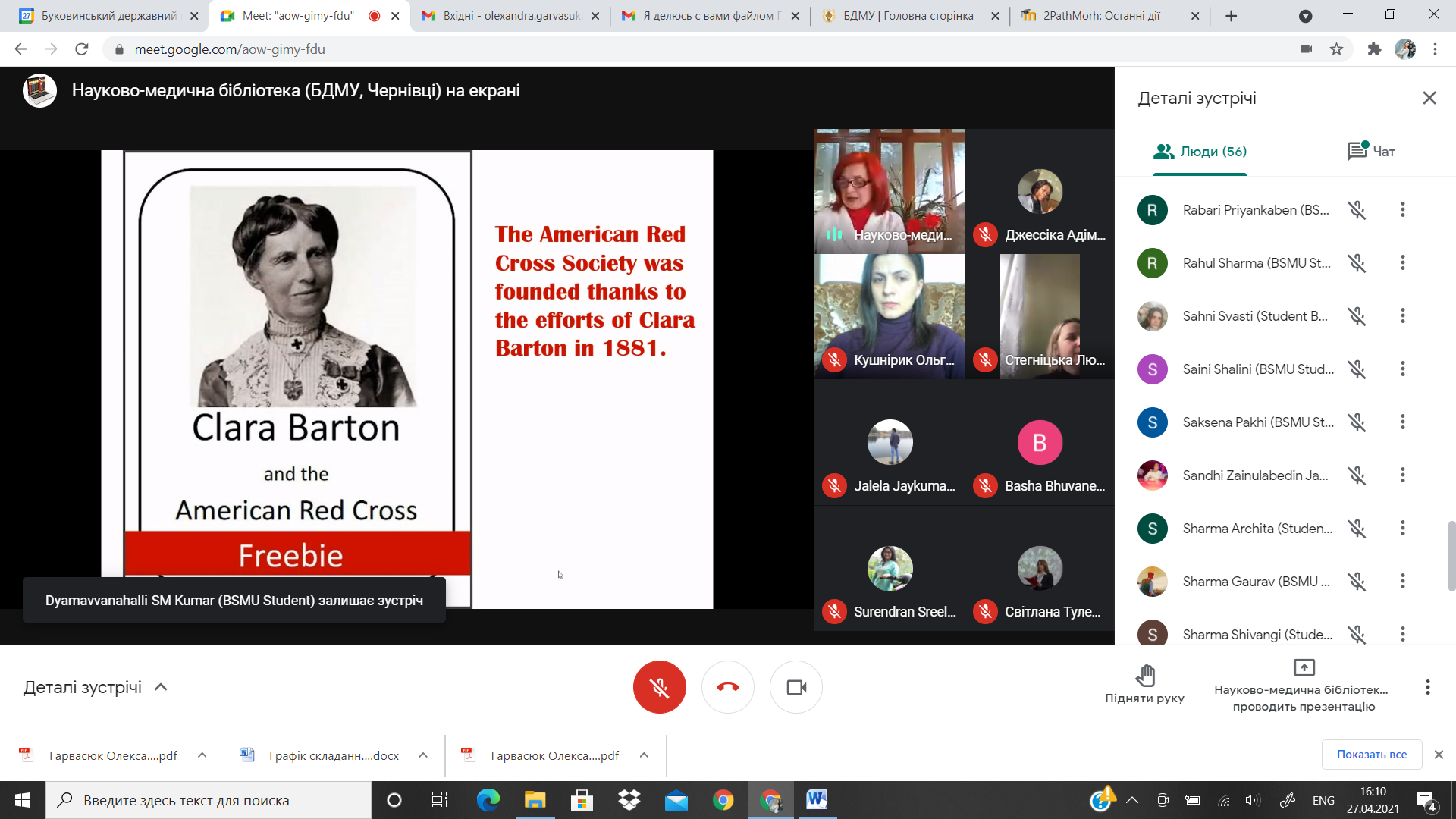Open camera permission icon in address bar

click(1306, 49)
